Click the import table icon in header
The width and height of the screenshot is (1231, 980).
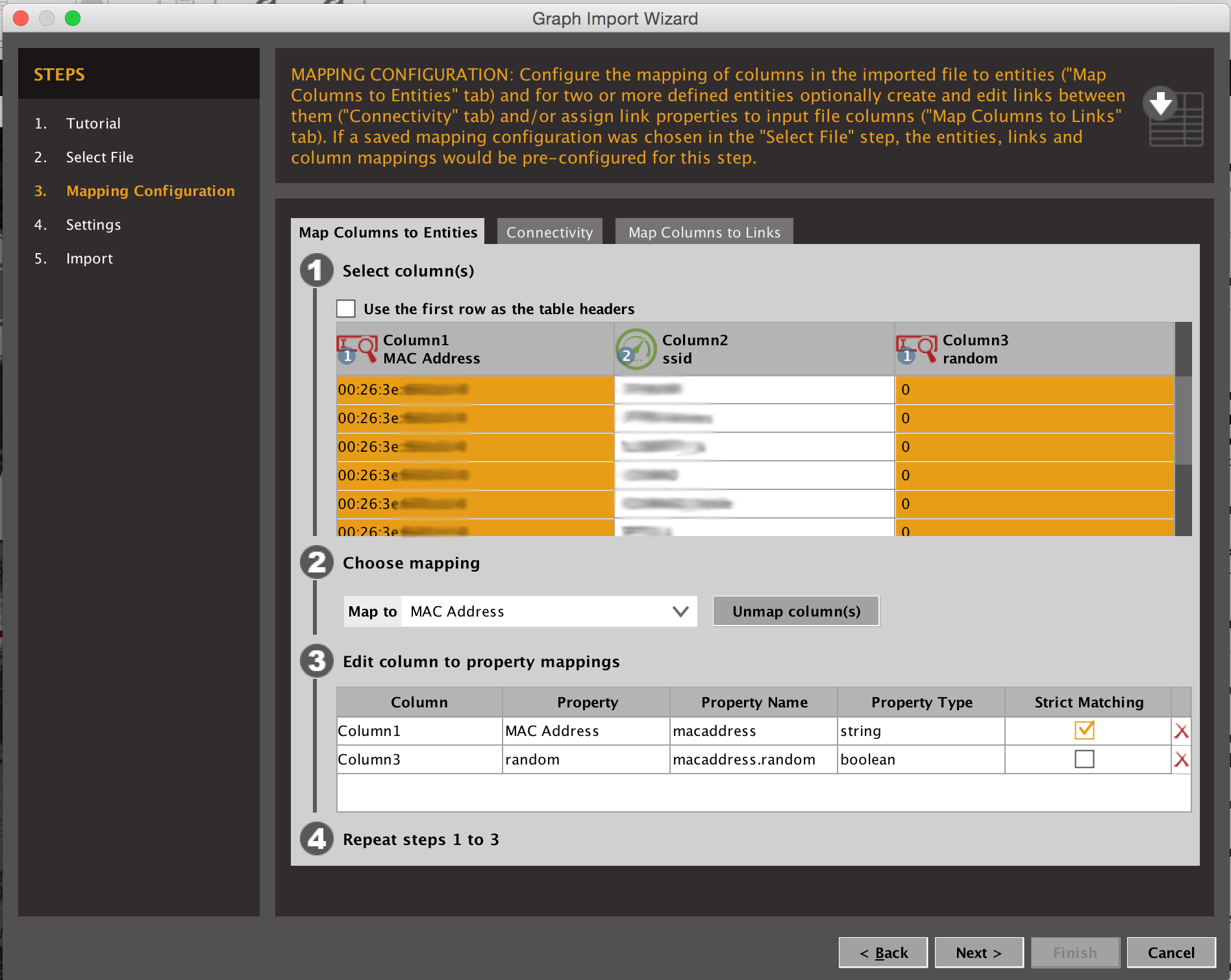tap(1173, 116)
